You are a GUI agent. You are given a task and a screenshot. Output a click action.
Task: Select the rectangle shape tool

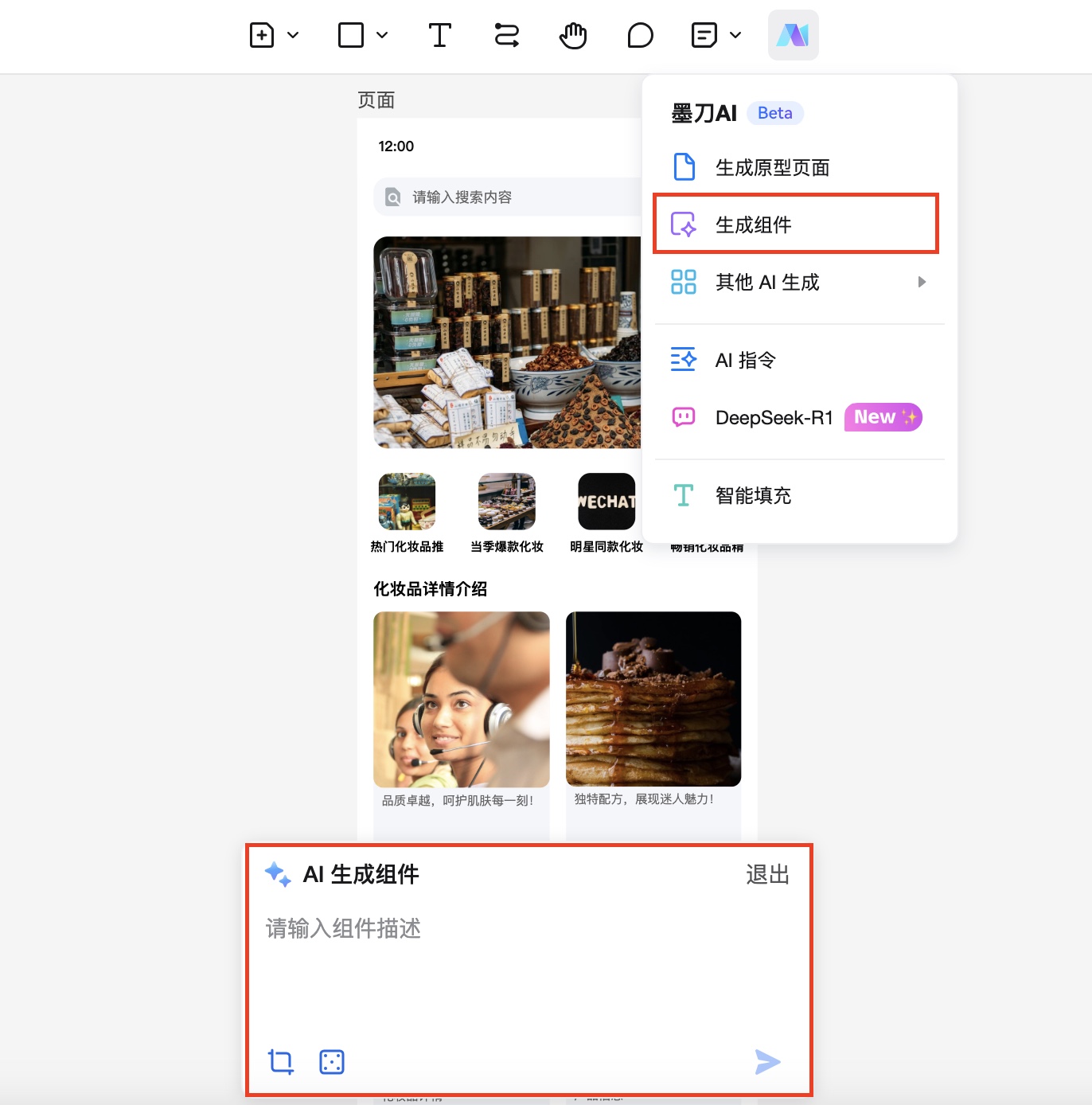coord(351,35)
